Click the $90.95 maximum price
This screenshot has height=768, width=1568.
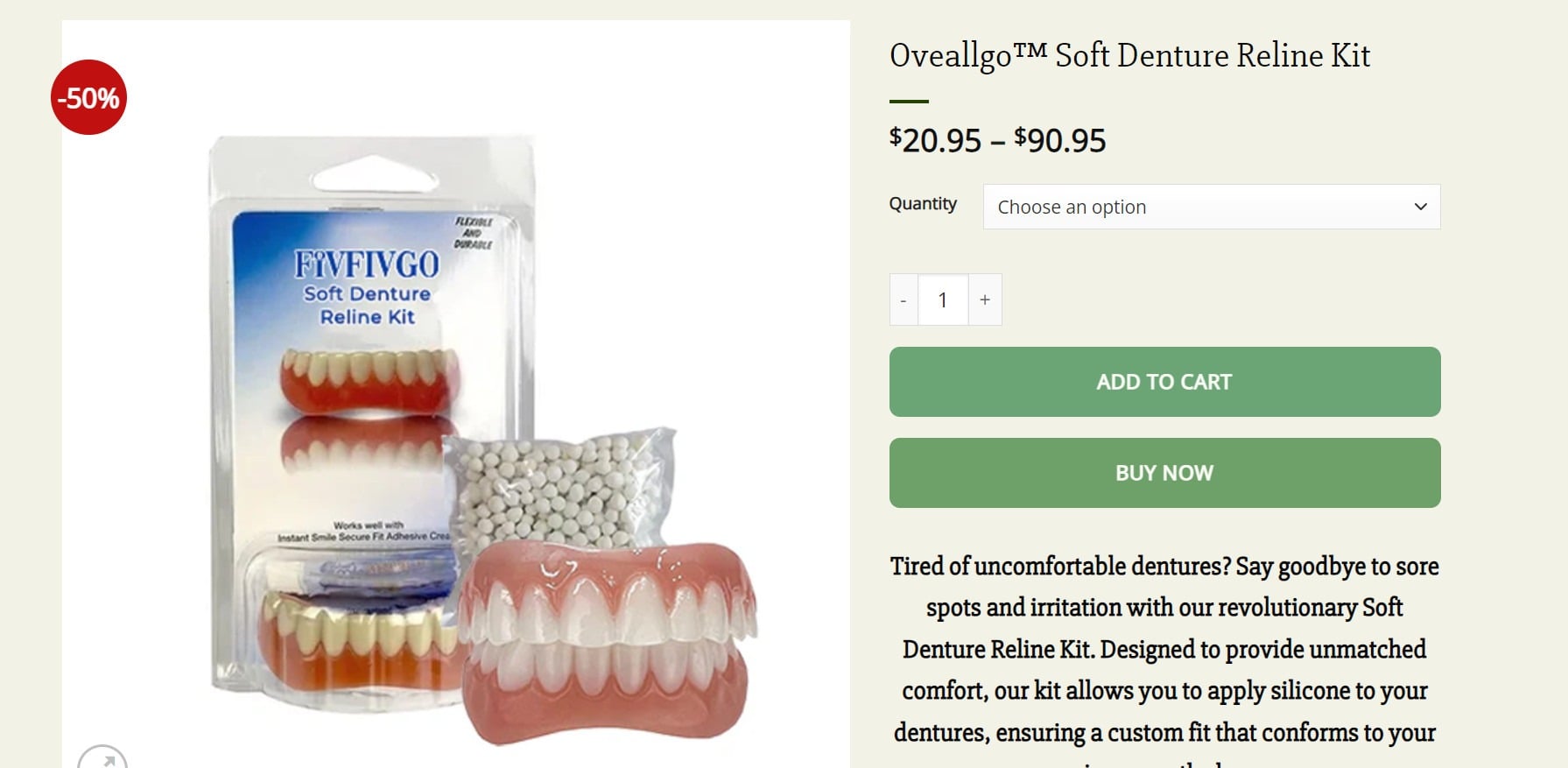coord(1060,140)
